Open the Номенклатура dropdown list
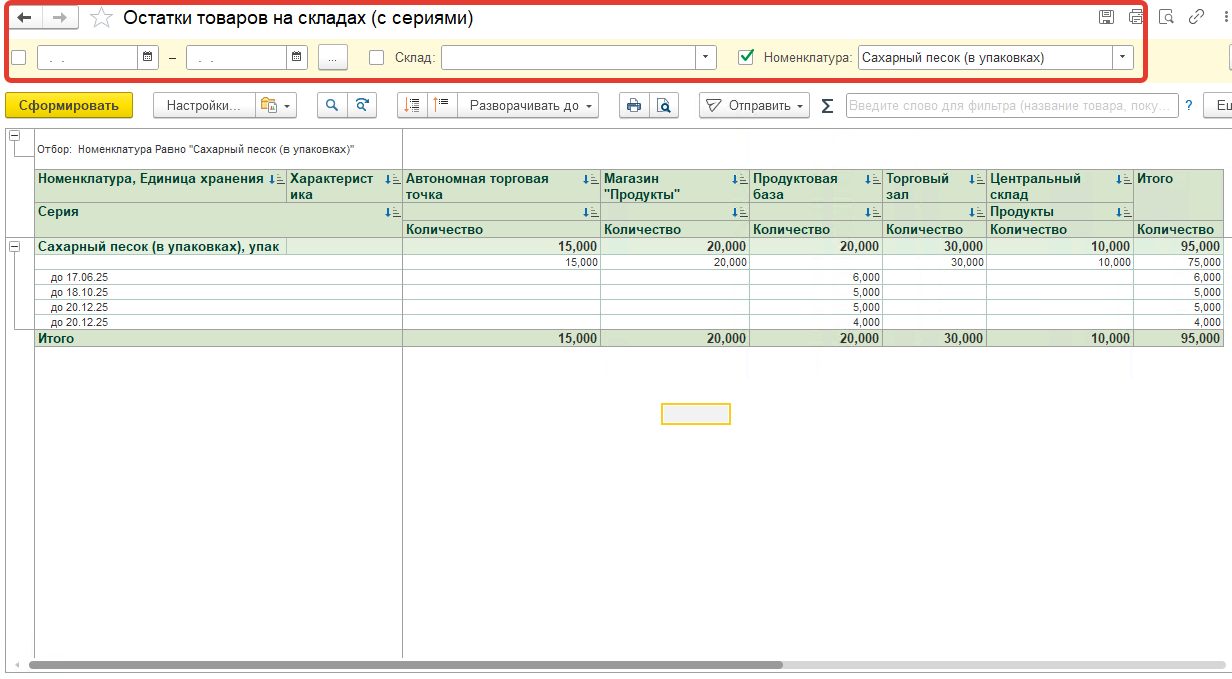This screenshot has width=1232, height=679. [x=1124, y=57]
